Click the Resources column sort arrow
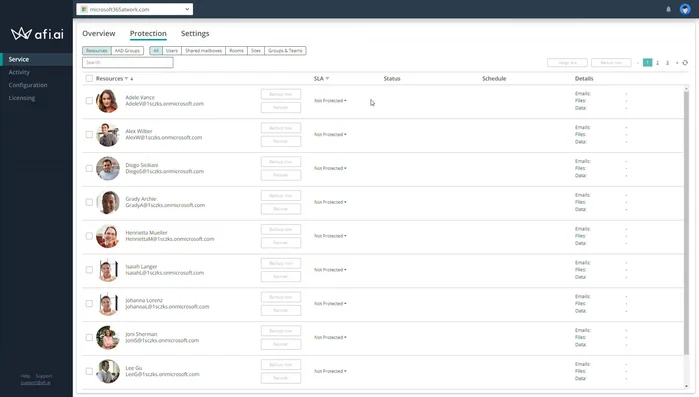The image size is (699, 397). [132, 79]
